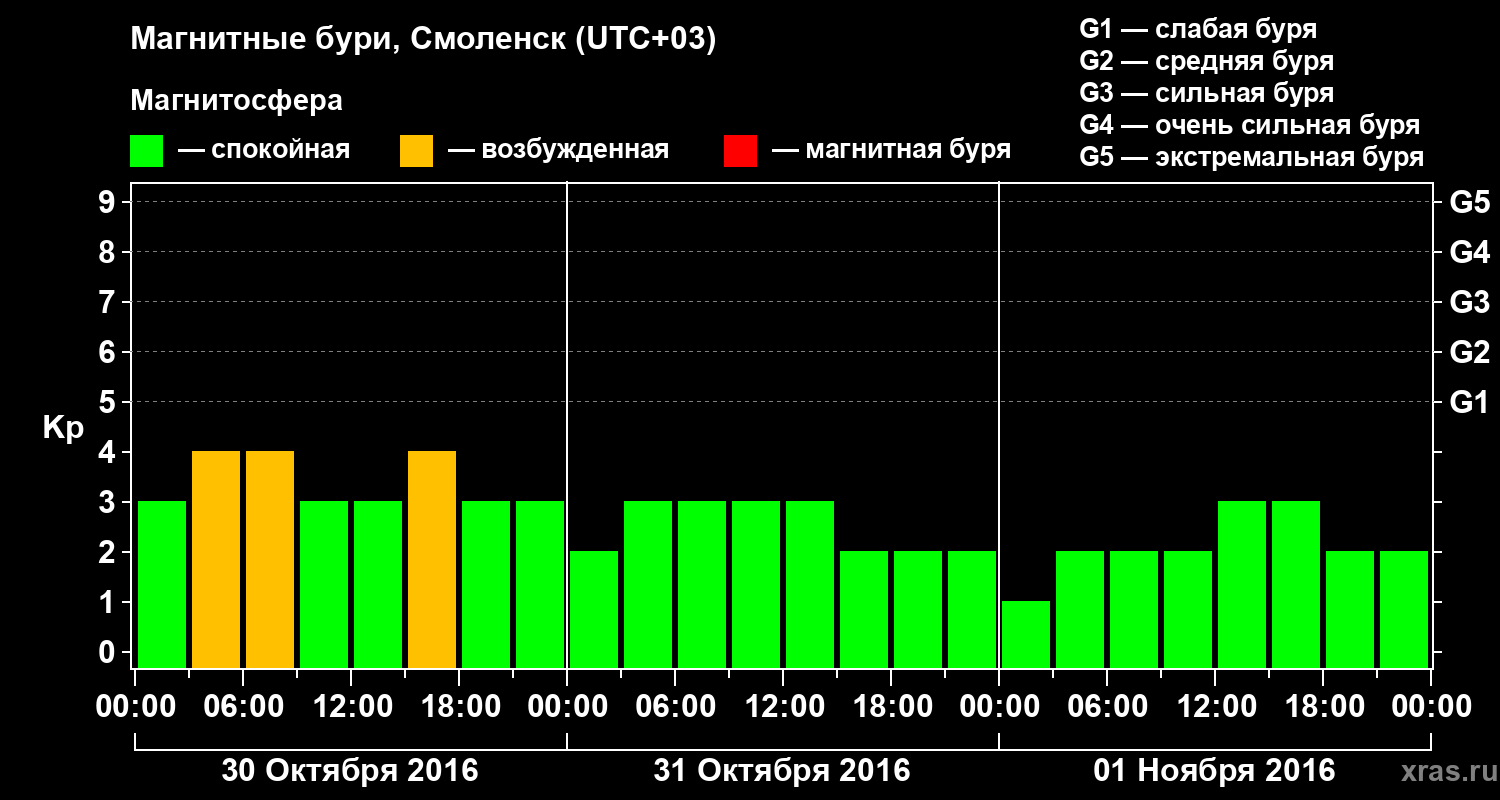1500x800 pixels.
Task: Select the 'G3 — сильная буря' line
Action: 1207,93
